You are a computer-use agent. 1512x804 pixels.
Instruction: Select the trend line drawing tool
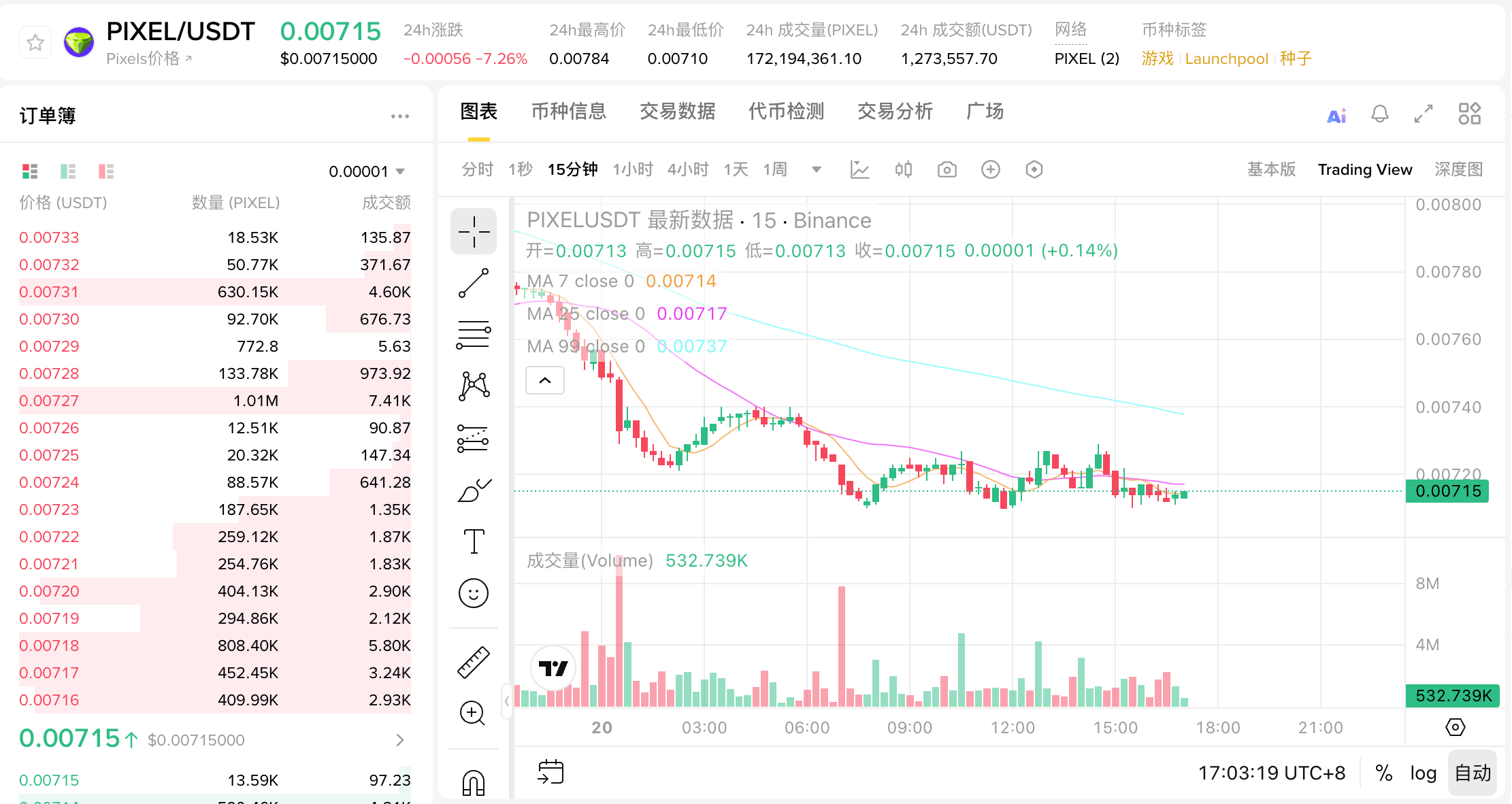tap(474, 283)
